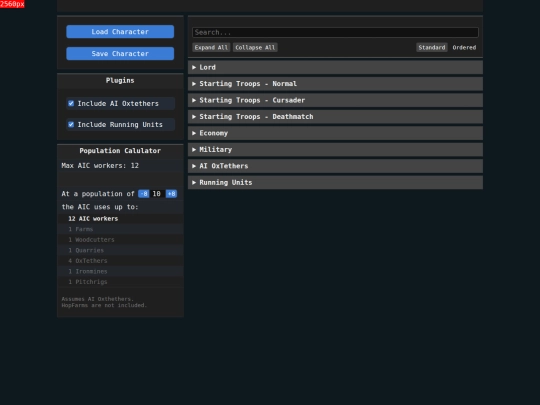Expand the Lord section
The image size is (540, 405).
point(335,68)
